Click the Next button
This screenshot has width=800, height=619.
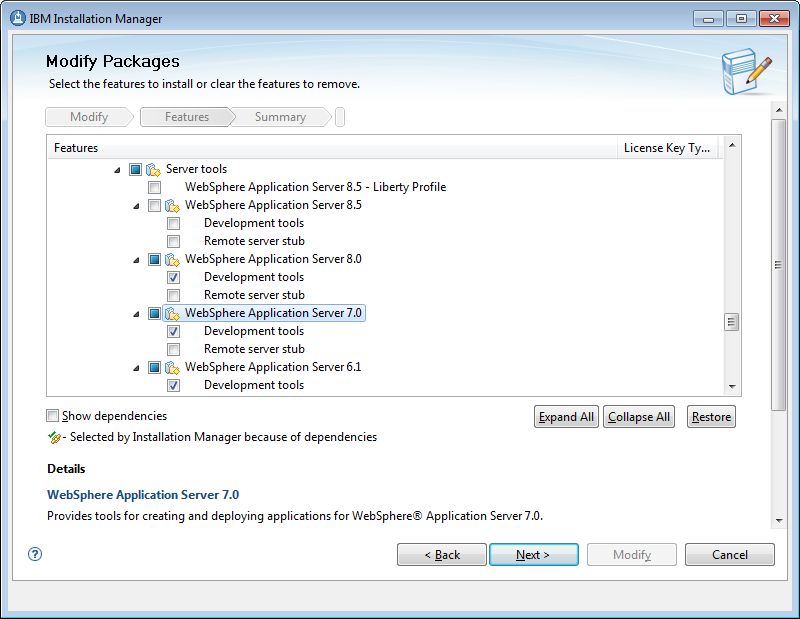(x=533, y=553)
